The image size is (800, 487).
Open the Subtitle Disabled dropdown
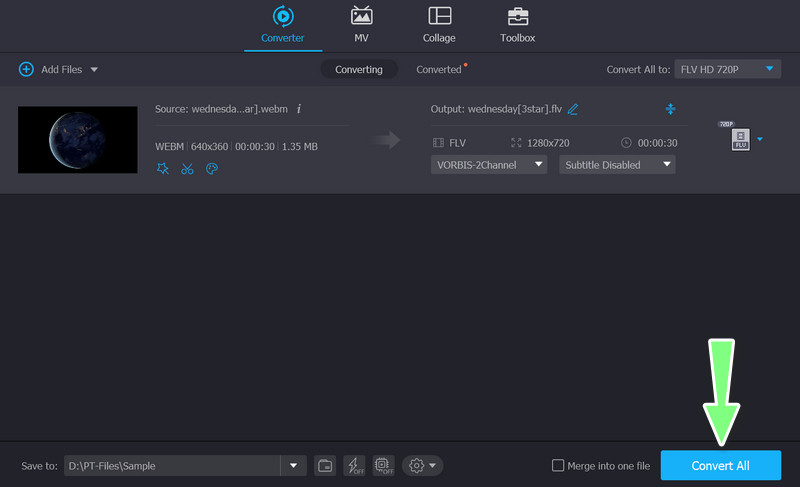(x=617, y=165)
